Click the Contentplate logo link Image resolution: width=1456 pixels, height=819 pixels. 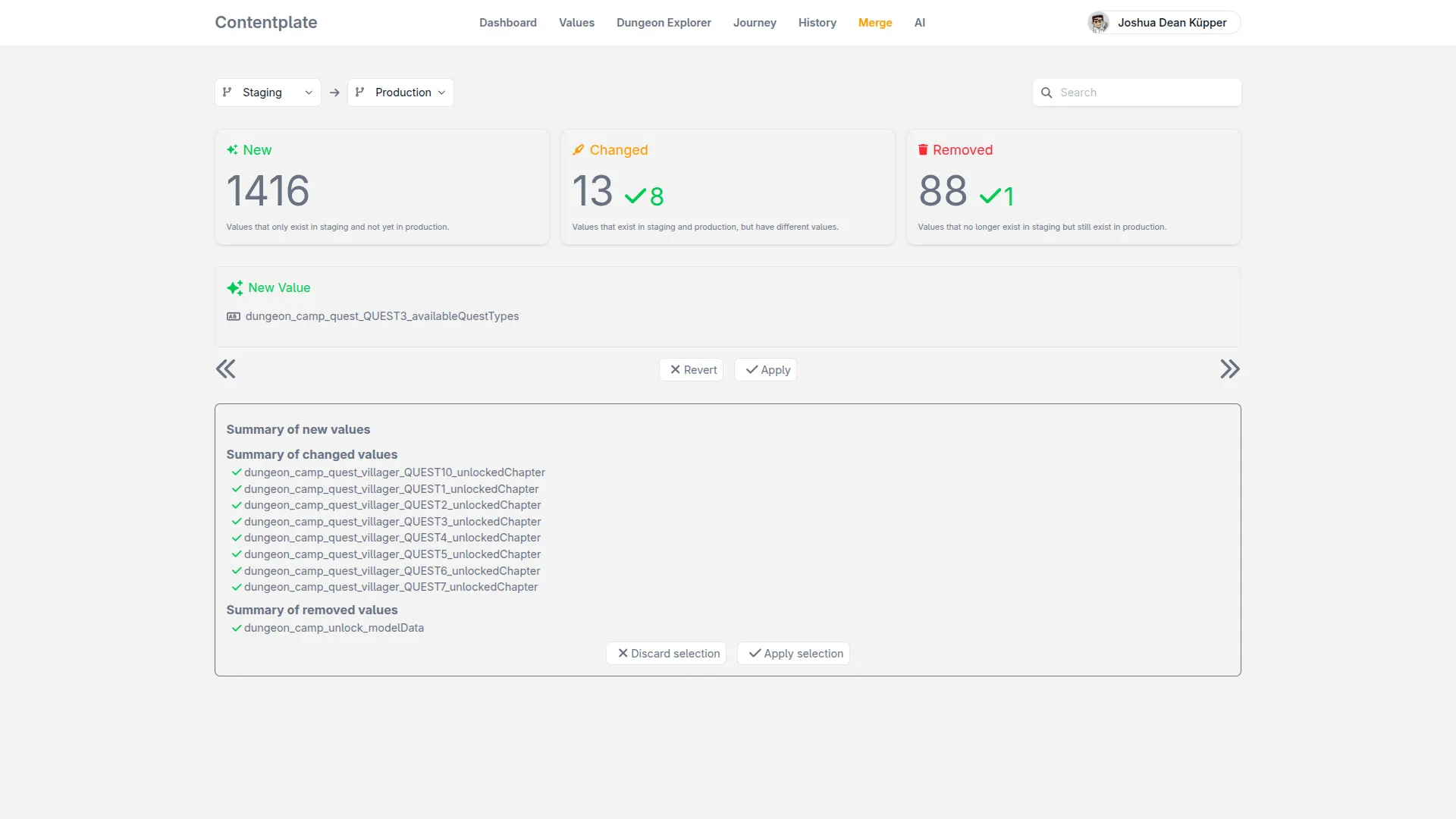(266, 23)
